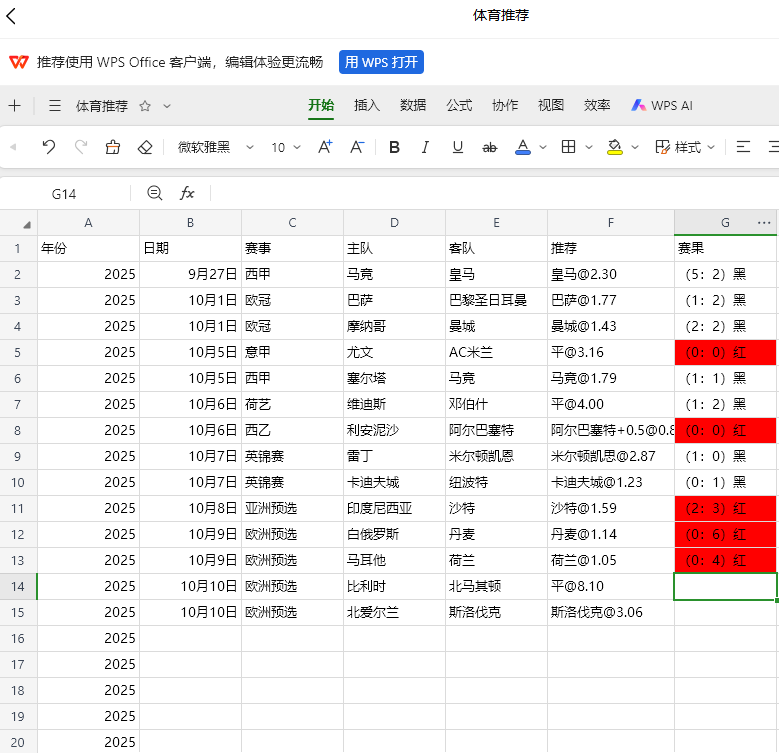
Task: Select the format painter icon
Action: coord(112,147)
